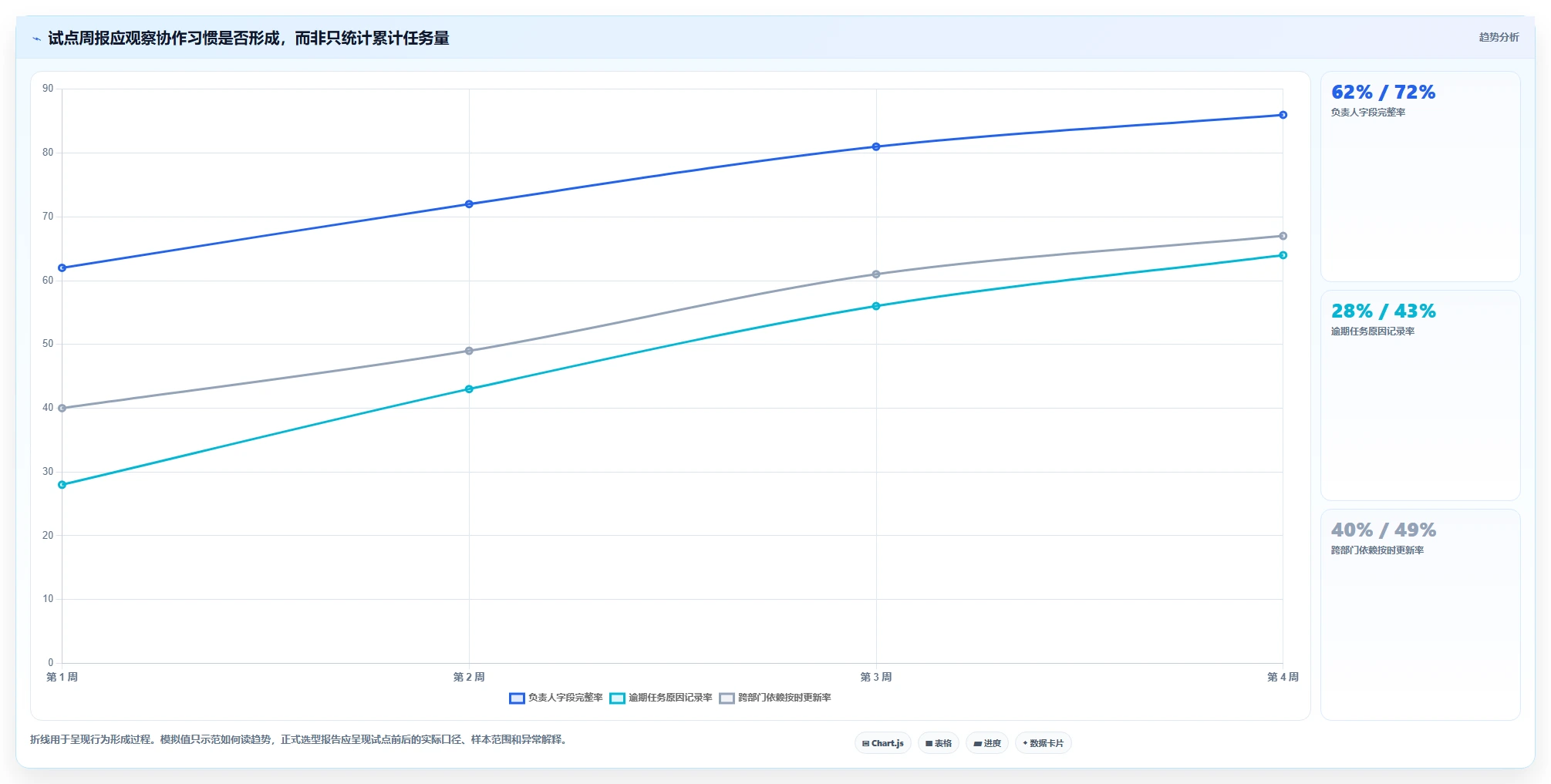Click the 40% / 49% stat card value

1383,530
